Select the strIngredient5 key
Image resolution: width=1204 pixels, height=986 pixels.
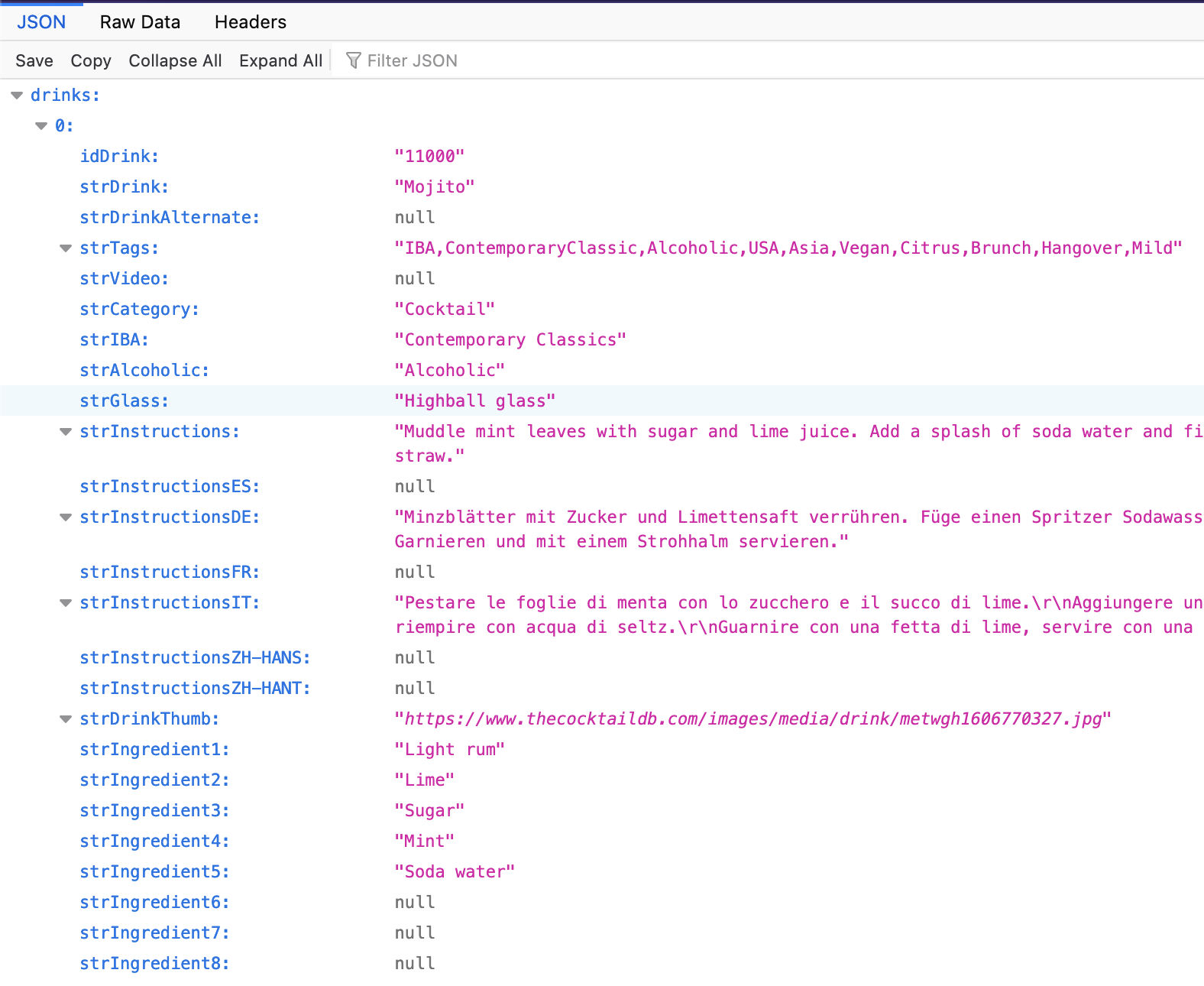(154, 871)
